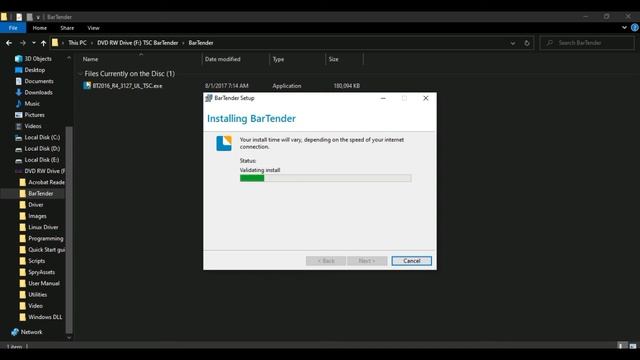Open the Scripts folder in the tree
This screenshot has width=640, height=360.
(36, 261)
